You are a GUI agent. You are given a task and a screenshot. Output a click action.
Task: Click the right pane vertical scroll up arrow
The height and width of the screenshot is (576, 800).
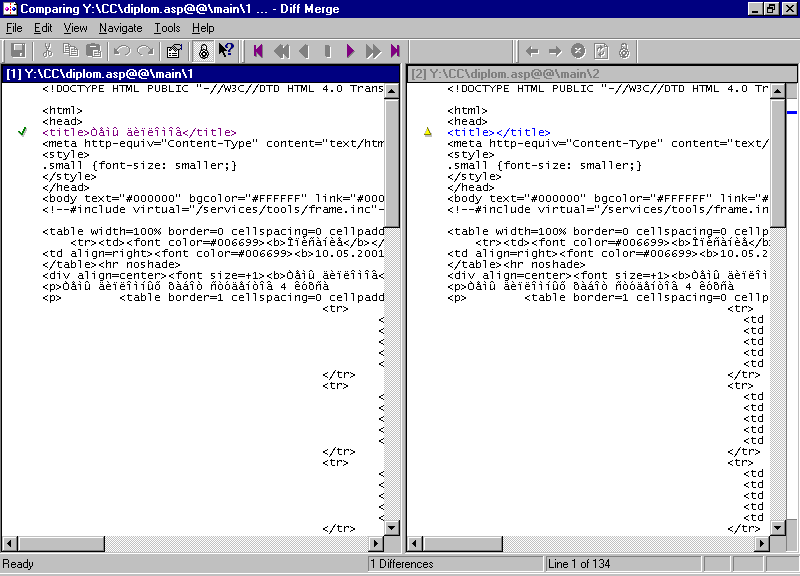point(778,91)
